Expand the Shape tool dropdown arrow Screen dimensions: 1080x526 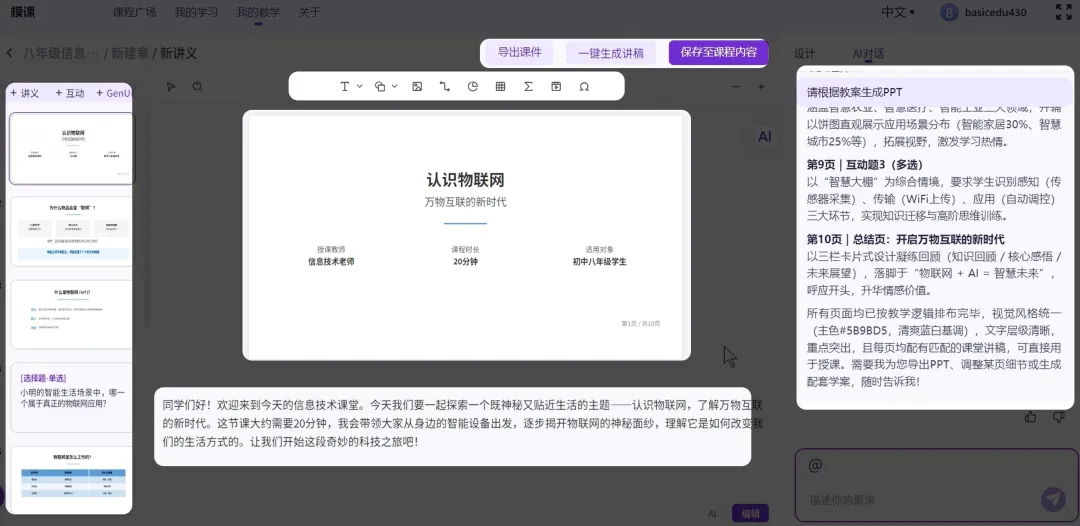395,86
